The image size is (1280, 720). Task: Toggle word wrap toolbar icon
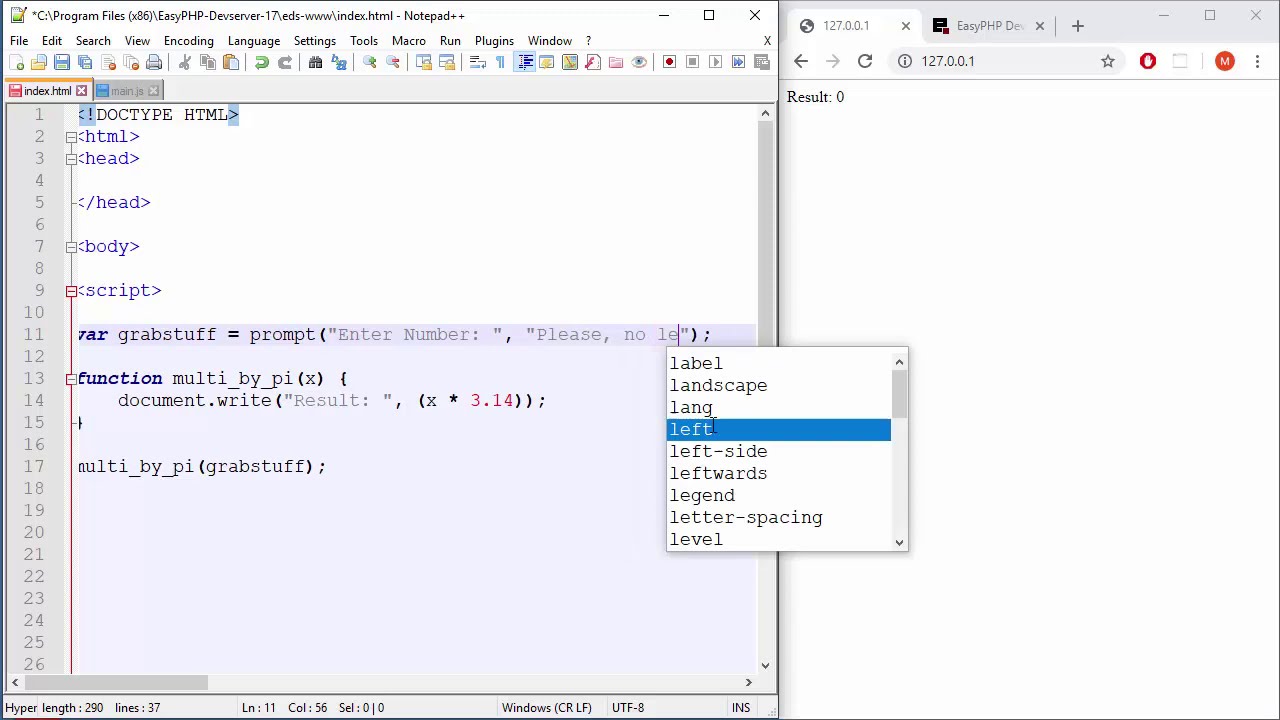click(478, 62)
